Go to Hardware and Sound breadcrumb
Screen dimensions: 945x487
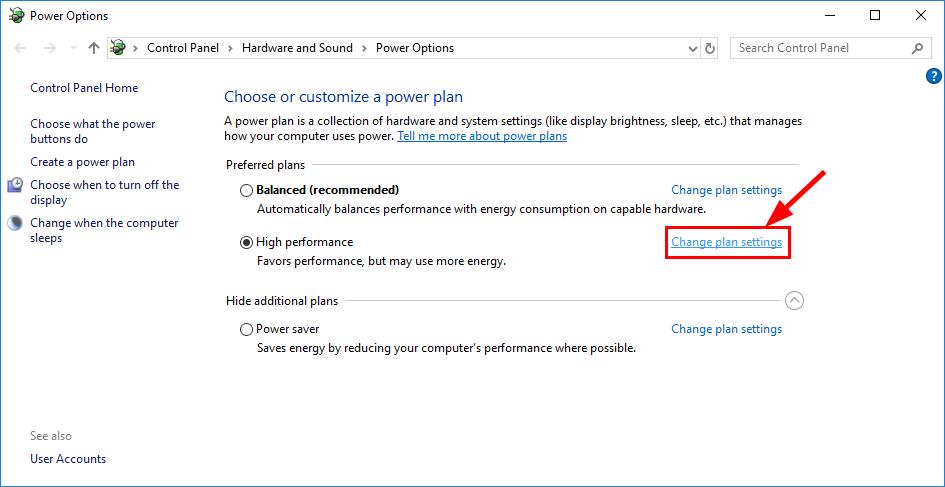297,48
